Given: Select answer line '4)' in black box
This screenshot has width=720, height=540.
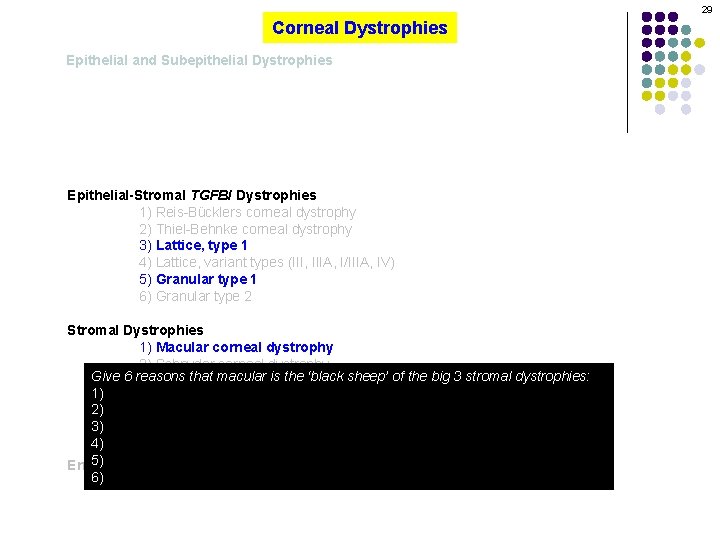Looking at the screenshot, I should (x=97, y=444).
